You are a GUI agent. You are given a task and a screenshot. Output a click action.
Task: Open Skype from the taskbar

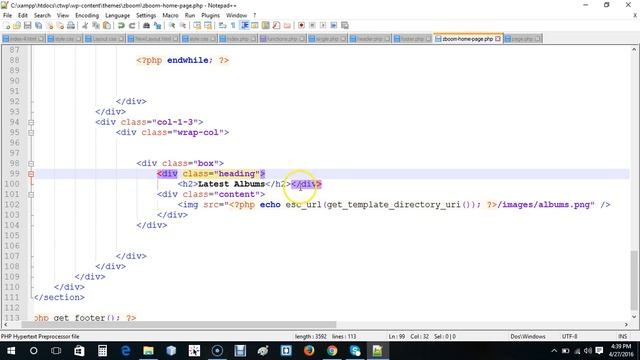[355, 351]
